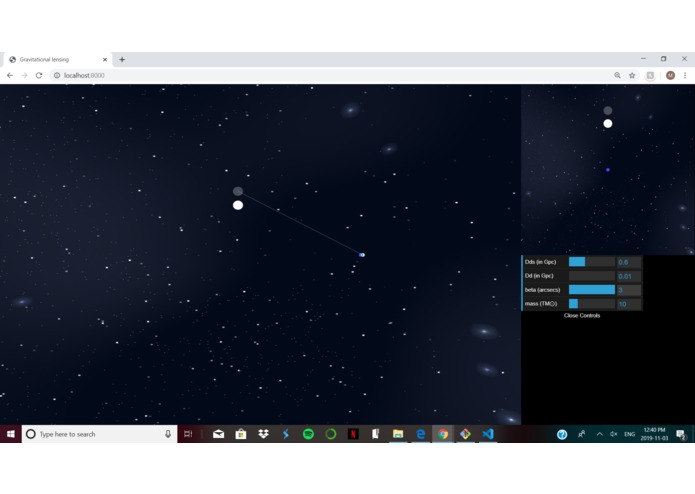This screenshot has height=494, width=695.
Task: Open Microsoft Store from taskbar
Action: pyautogui.click(x=241, y=434)
